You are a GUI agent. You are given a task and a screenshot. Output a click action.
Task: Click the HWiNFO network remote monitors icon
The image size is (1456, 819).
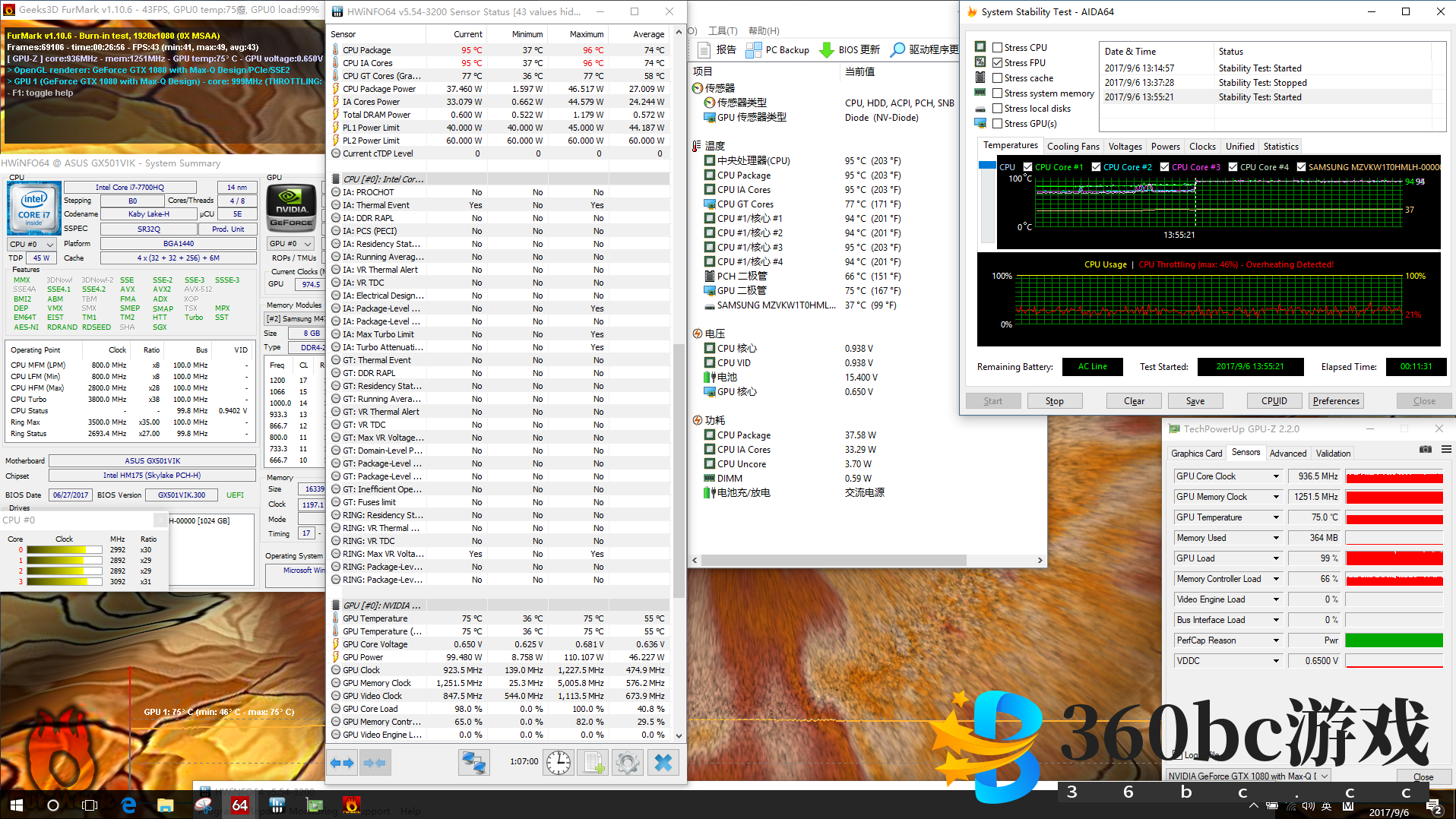[x=473, y=762]
